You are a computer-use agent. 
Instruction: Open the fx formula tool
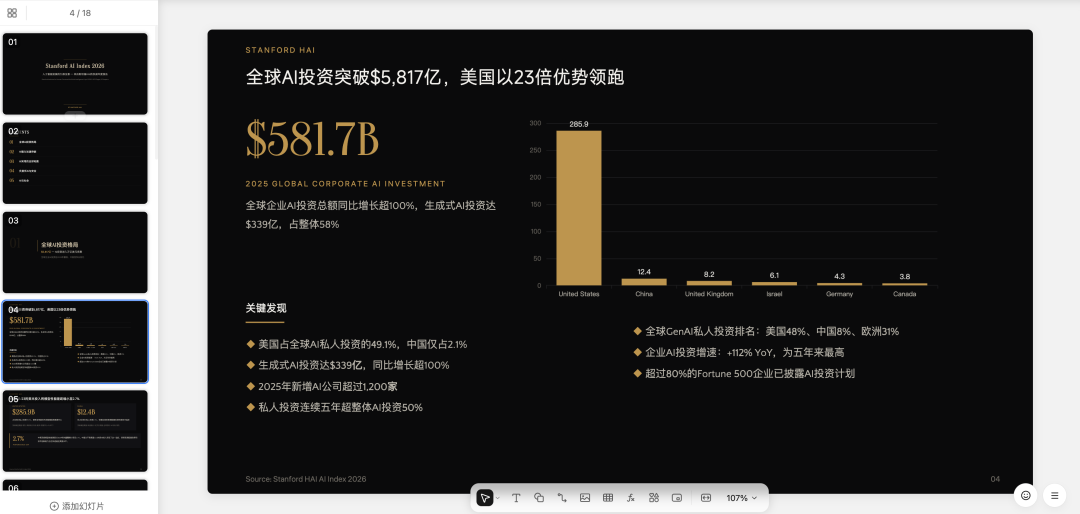pos(631,498)
